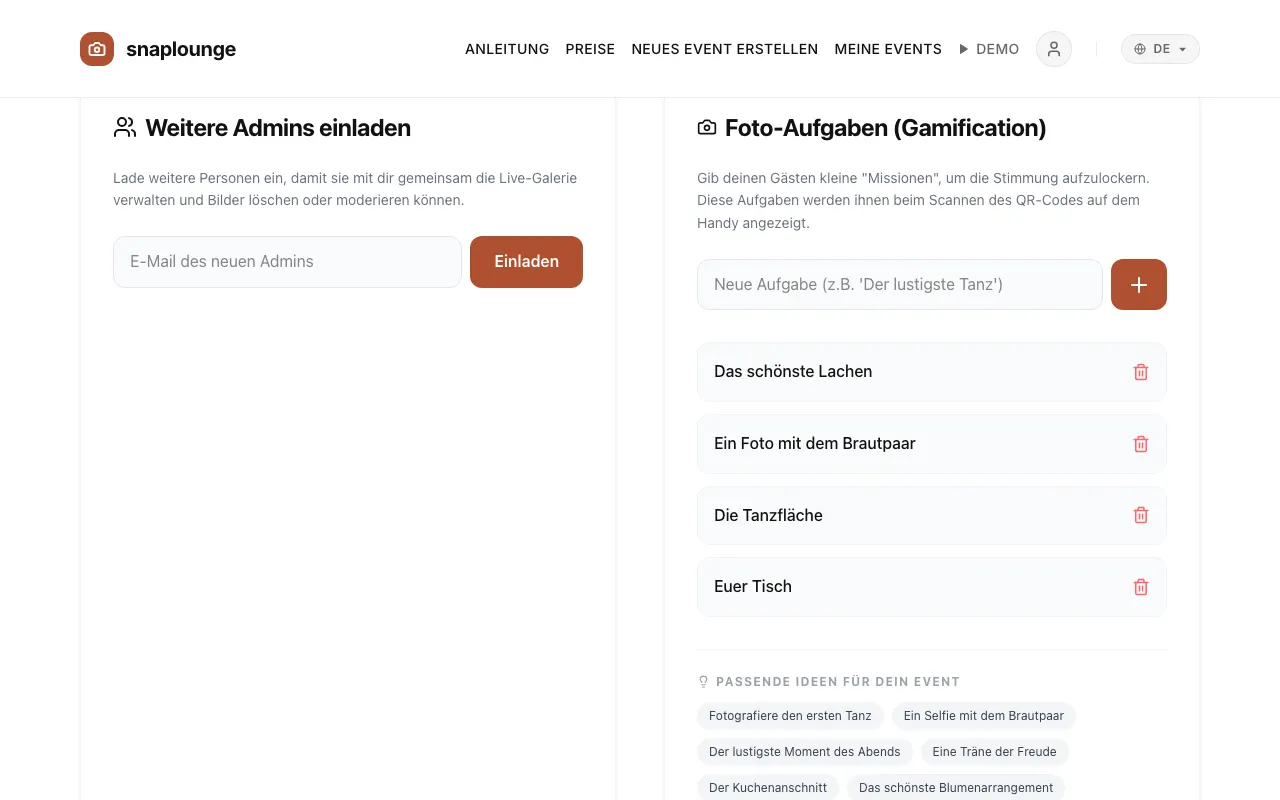Image resolution: width=1280 pixels, height=800 pixels.
Task: Open the DE language dropdown
Action: coord(1160,49)
